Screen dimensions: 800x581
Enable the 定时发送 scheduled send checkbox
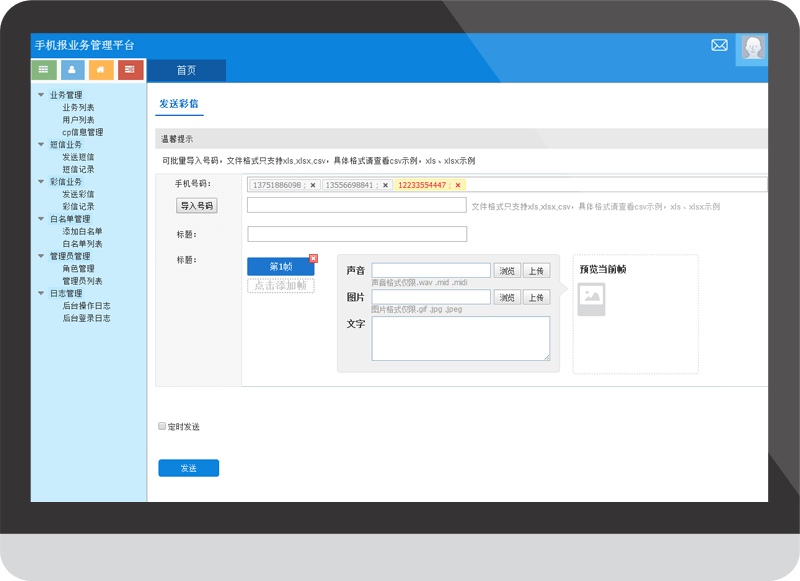click(x=162, y=426)
